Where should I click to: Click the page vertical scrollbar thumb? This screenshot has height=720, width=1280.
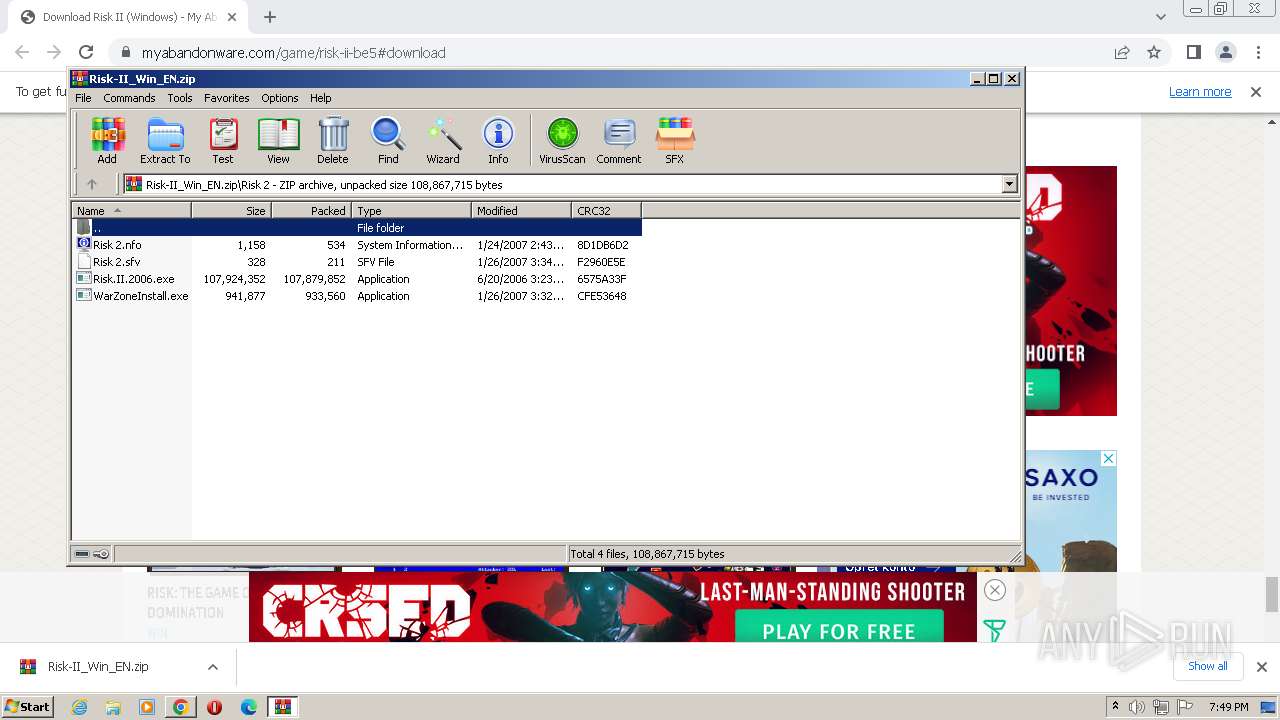tap(1272, 594)
